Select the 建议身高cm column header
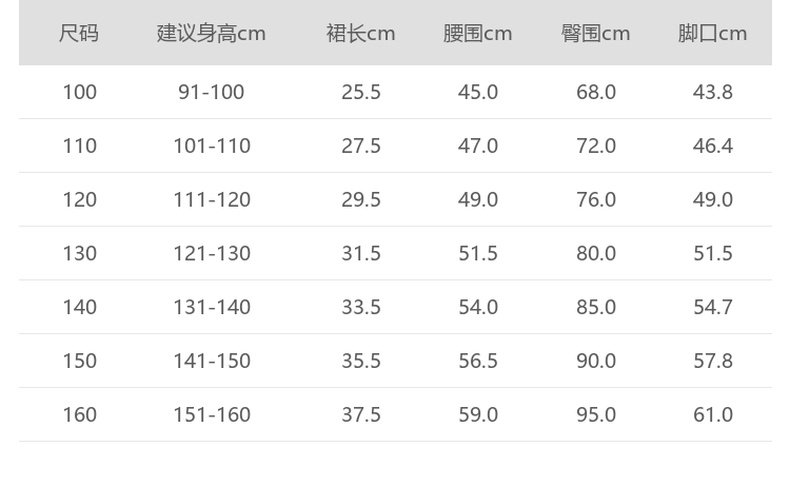 click(211, 33)
